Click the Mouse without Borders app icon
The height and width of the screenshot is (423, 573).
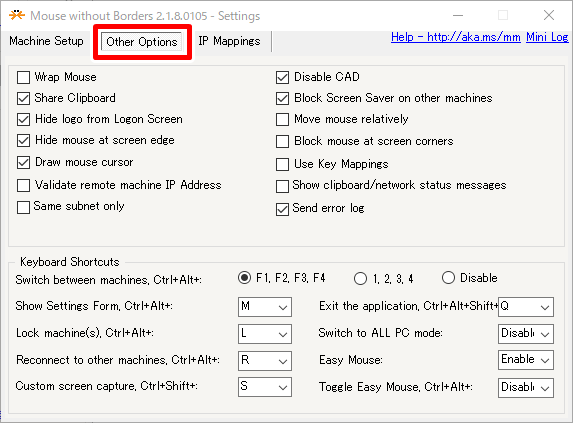tap(17, 15)
